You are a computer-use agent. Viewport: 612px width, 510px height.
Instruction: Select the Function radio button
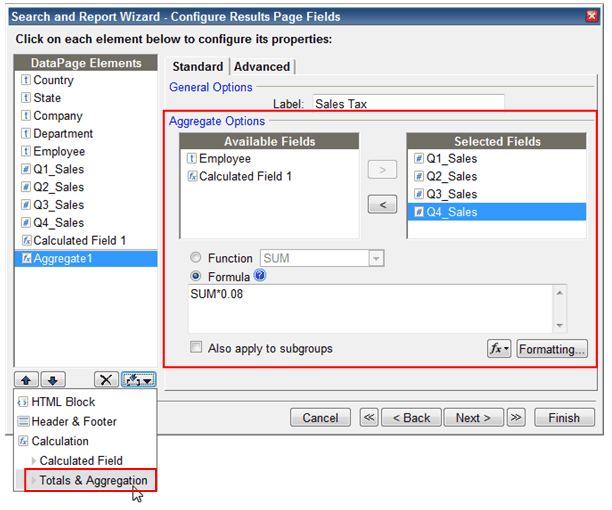click(x=196, y=258)
